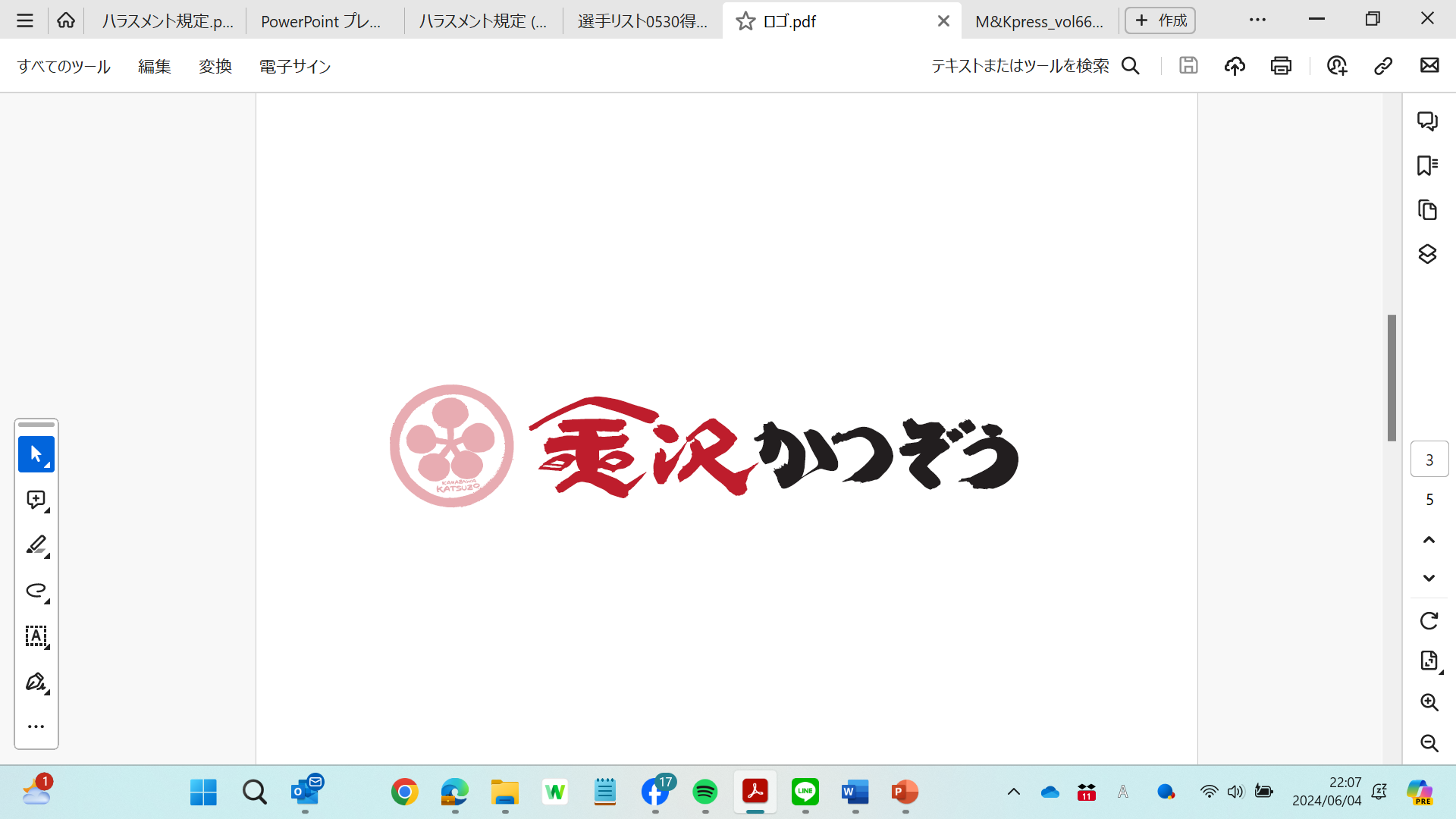Open Spotify from the taskbar
This screenshot has width=1456, height=819.
[x=705, y=792]
